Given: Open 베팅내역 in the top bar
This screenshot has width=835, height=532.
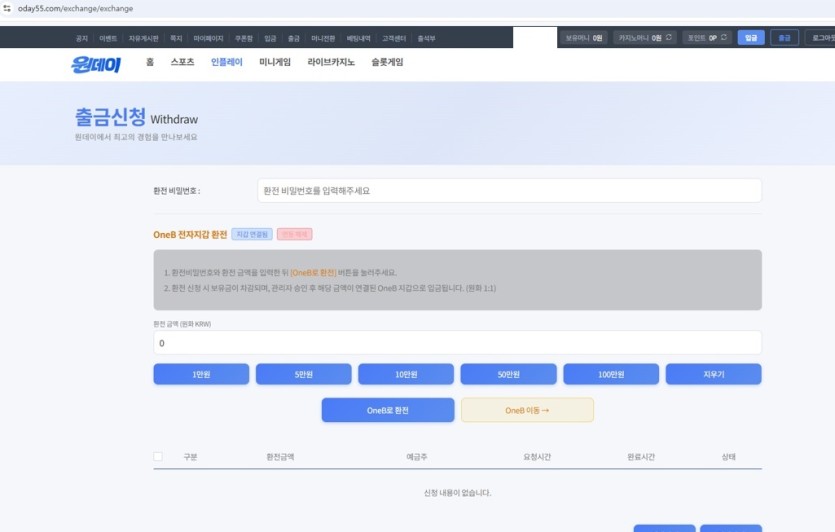Looking at the screenshot, I should (x=358, y=38).
